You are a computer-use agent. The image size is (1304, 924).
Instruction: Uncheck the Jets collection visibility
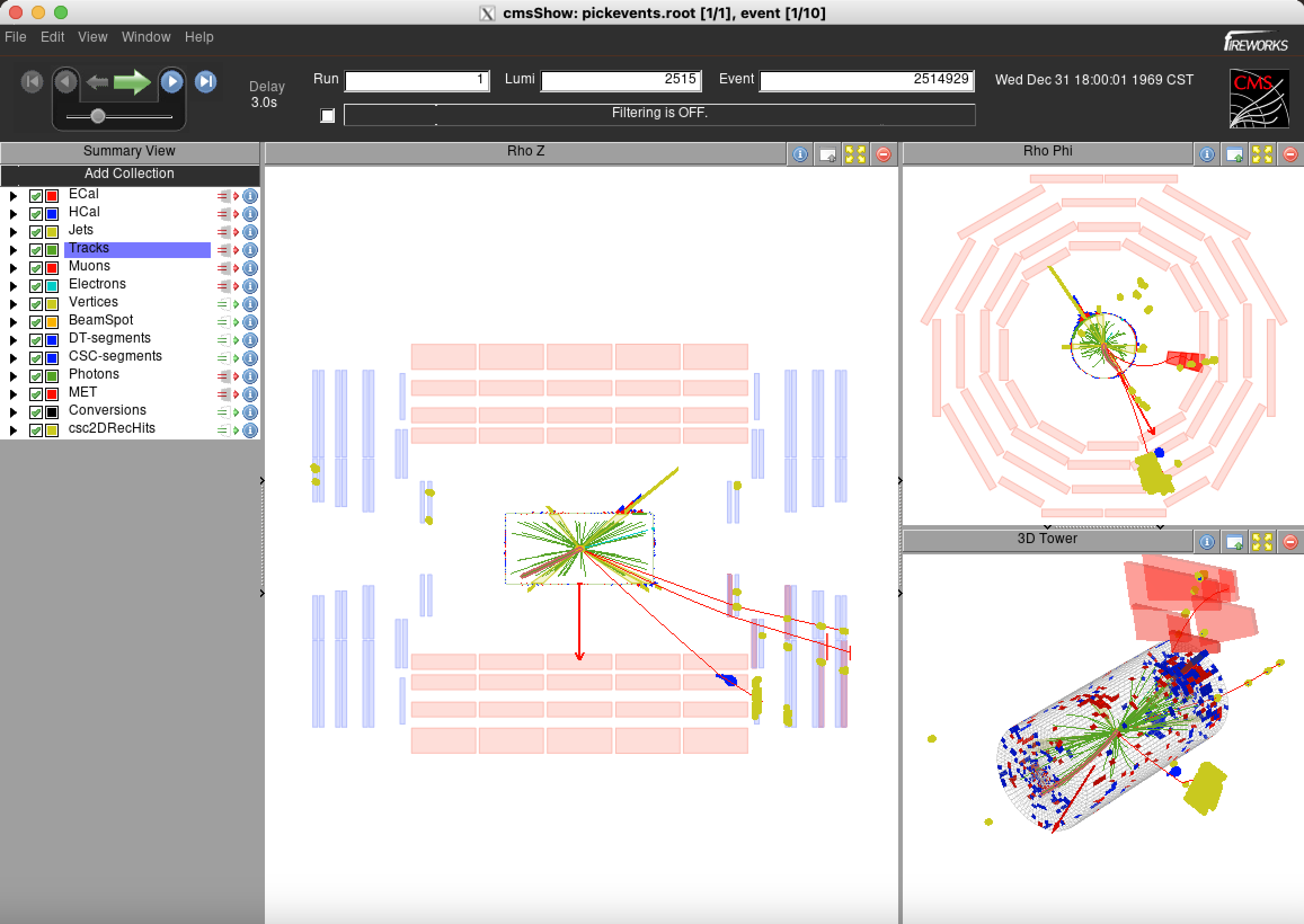(36, 232)
